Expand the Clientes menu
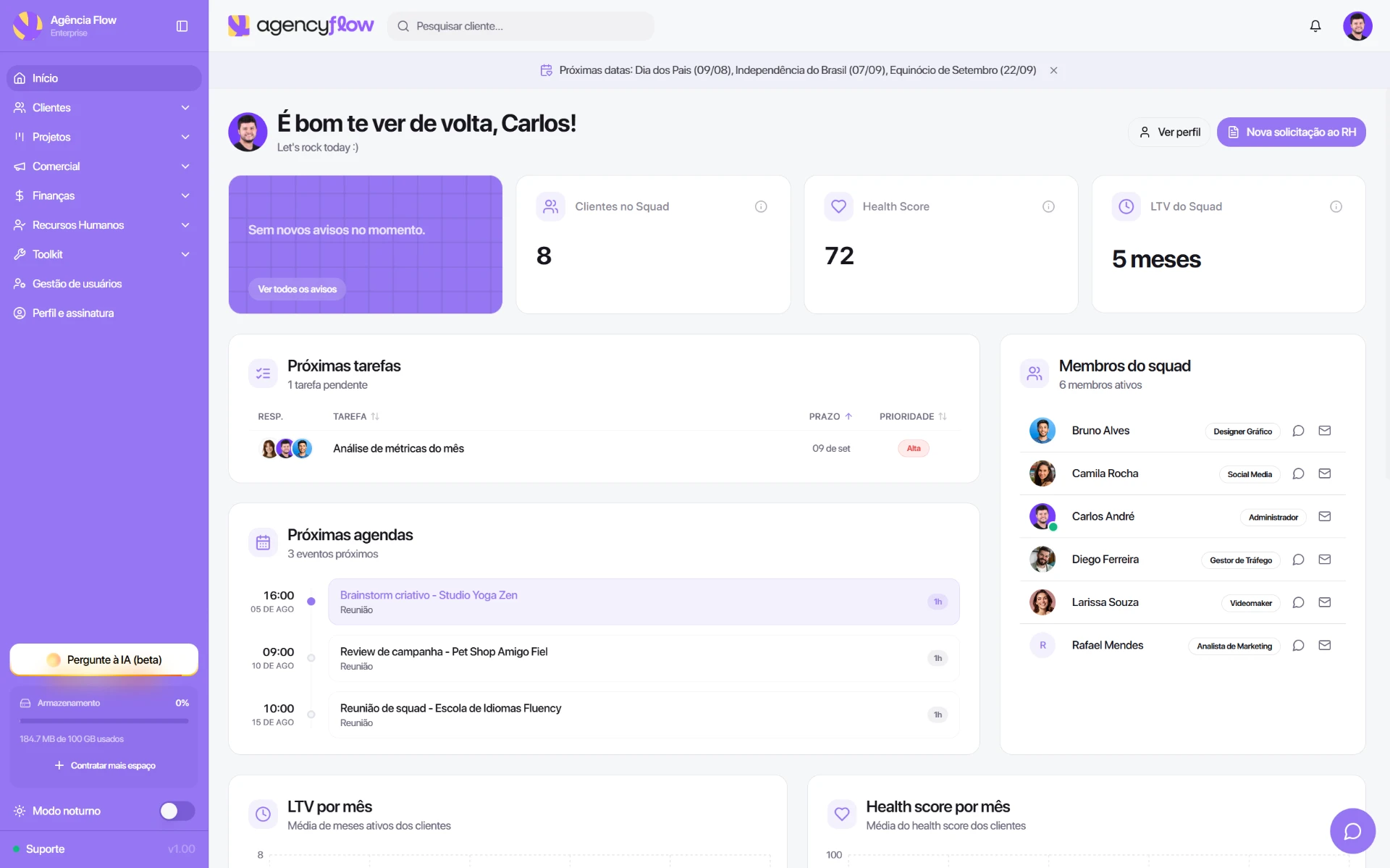The image size is (1390, 868). click(104, 107)
